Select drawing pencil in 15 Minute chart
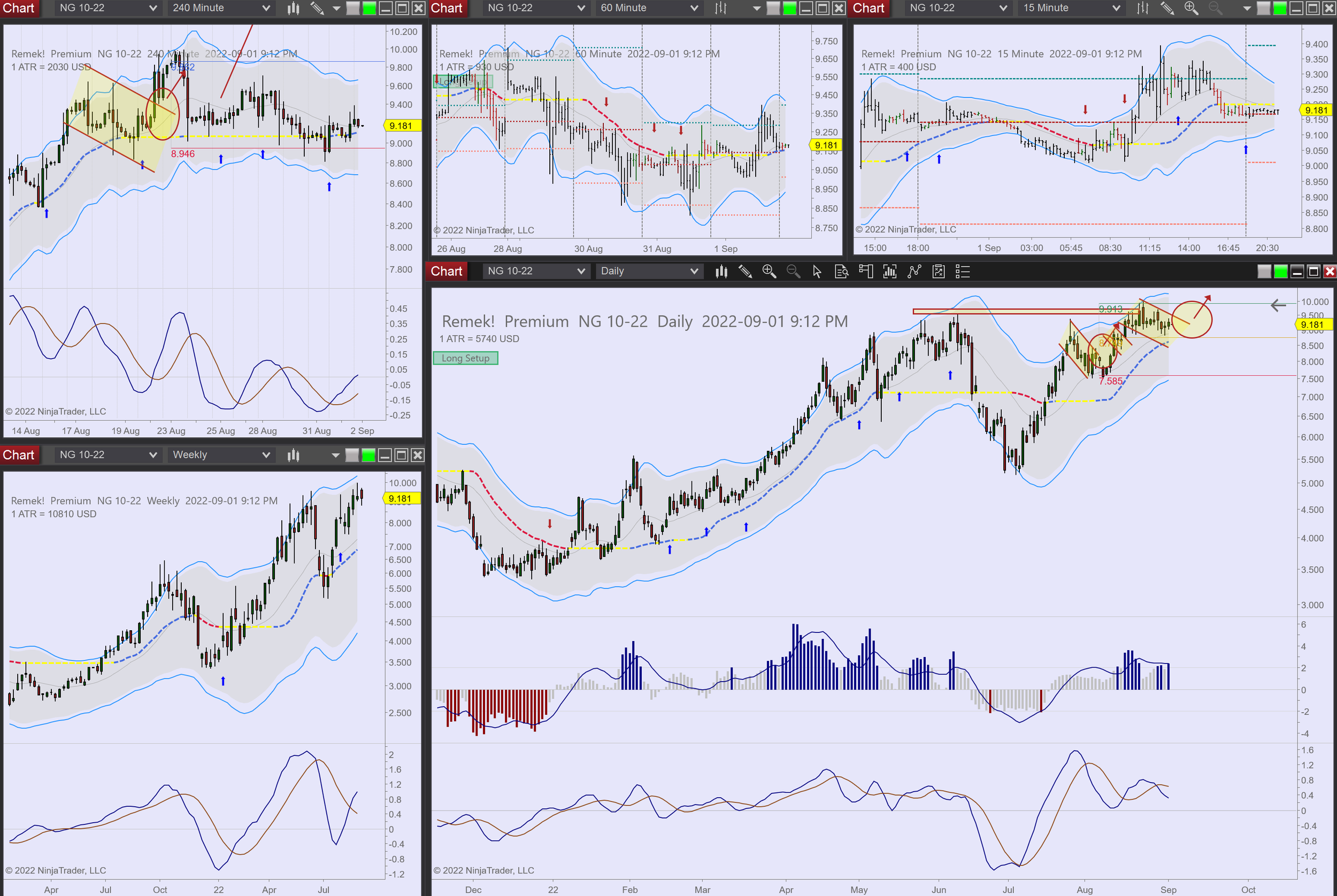The height and width of the screenshot is (896, 1337). tap(1166, 8)
